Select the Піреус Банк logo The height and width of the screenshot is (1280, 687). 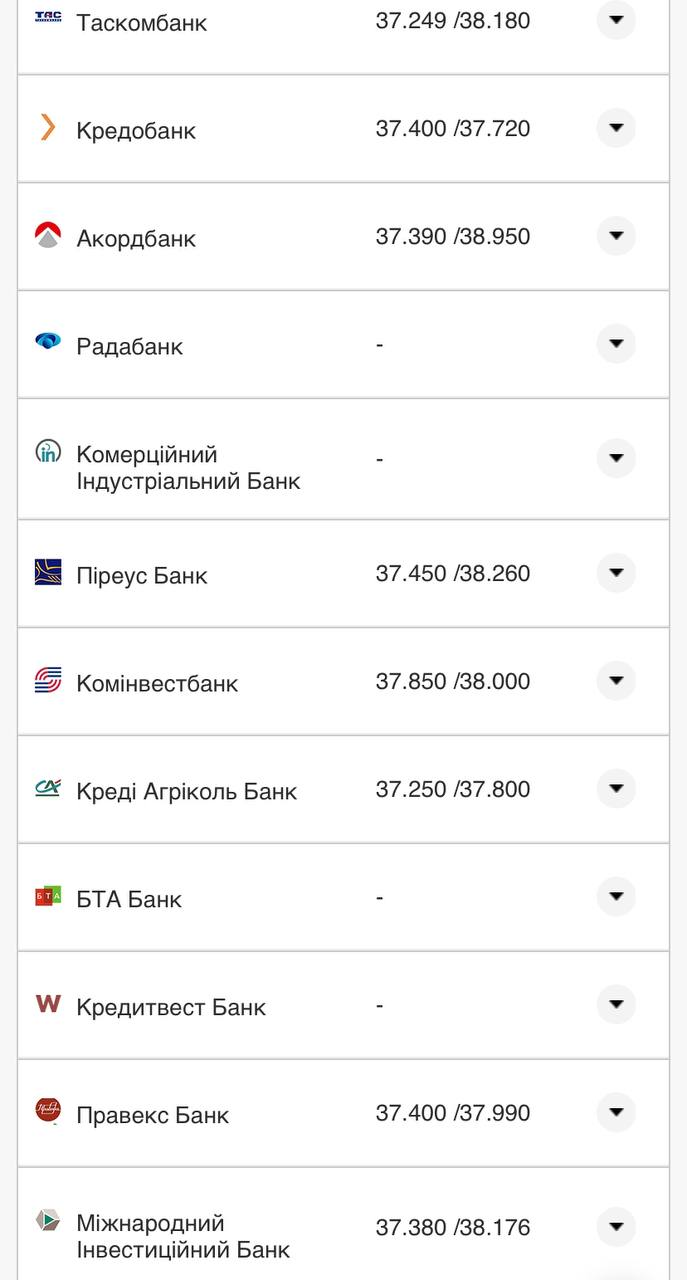click(47, 573)
